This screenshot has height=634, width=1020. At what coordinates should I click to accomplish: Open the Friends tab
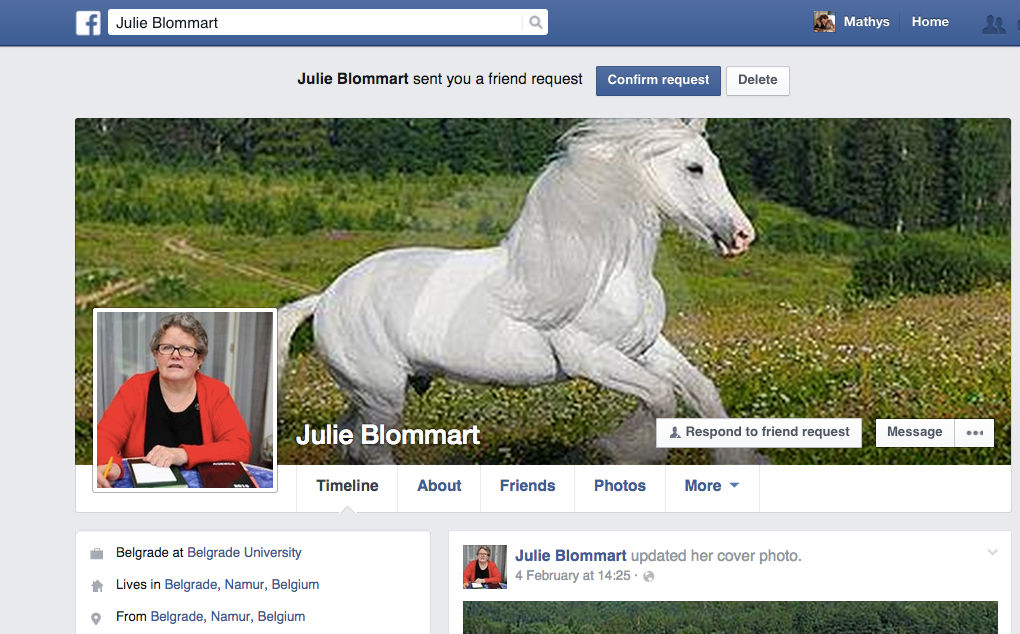(x=527, y=486)
